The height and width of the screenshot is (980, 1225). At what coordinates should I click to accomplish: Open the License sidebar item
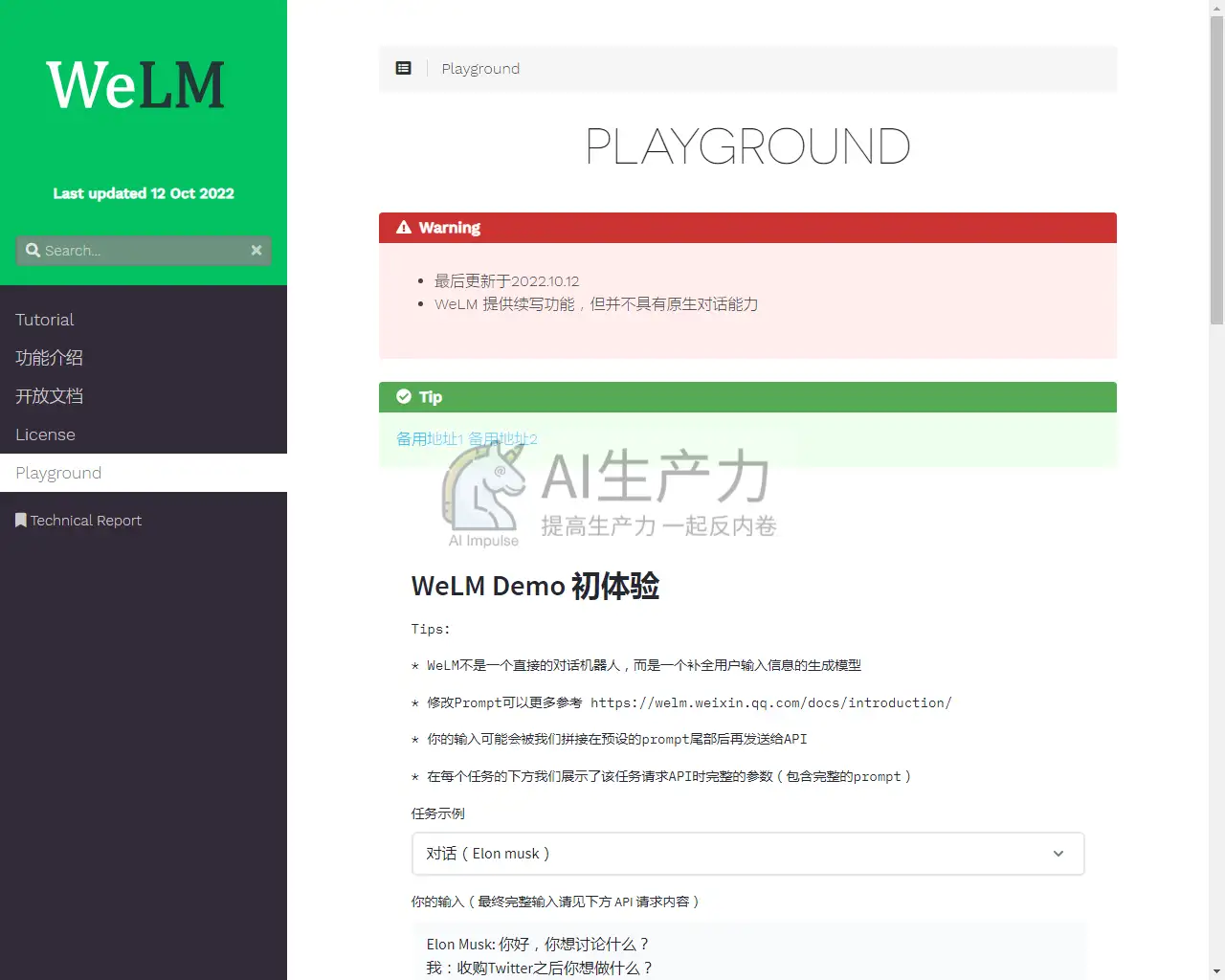click(144, 434)
